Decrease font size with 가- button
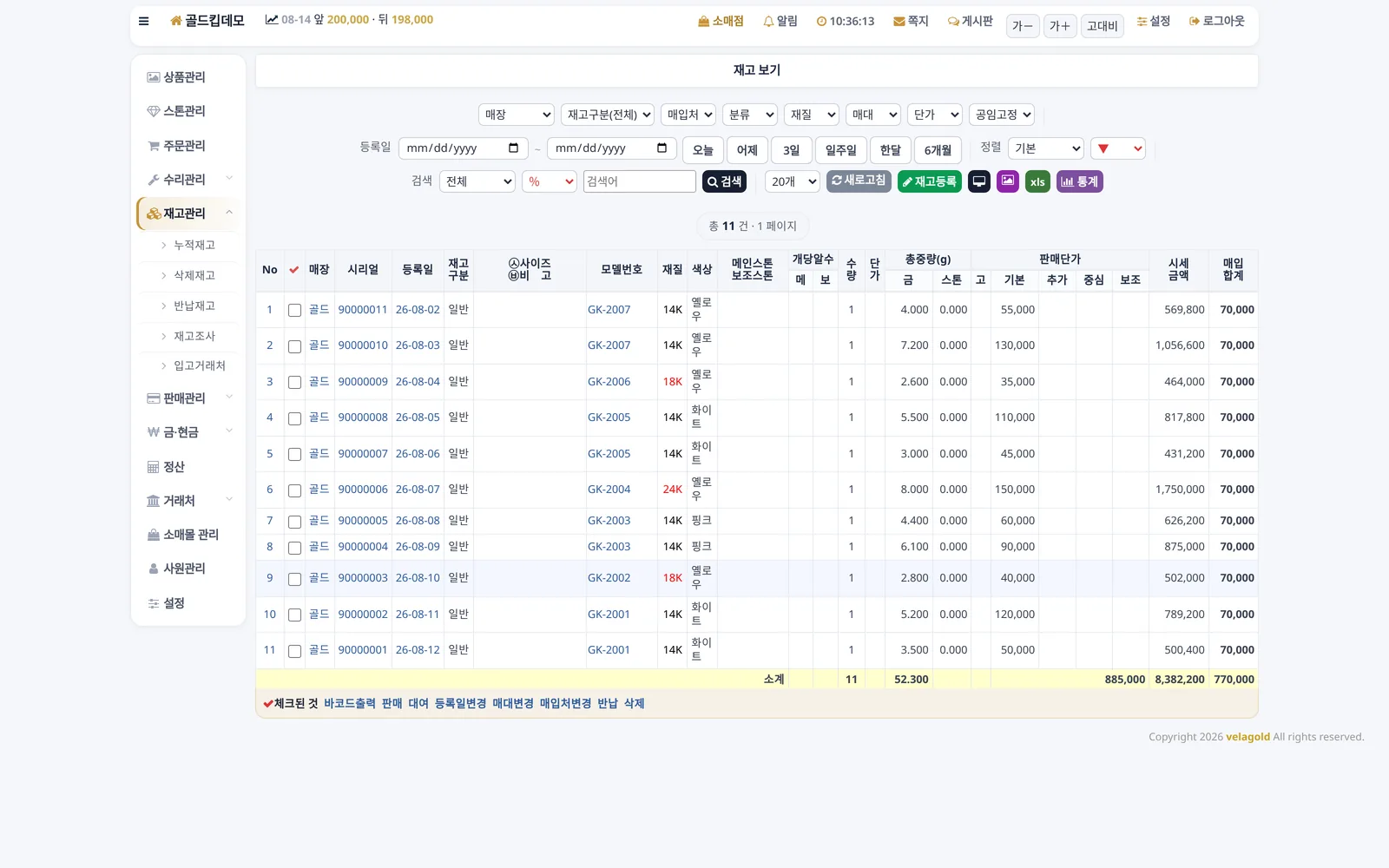 click(1023, 26)
